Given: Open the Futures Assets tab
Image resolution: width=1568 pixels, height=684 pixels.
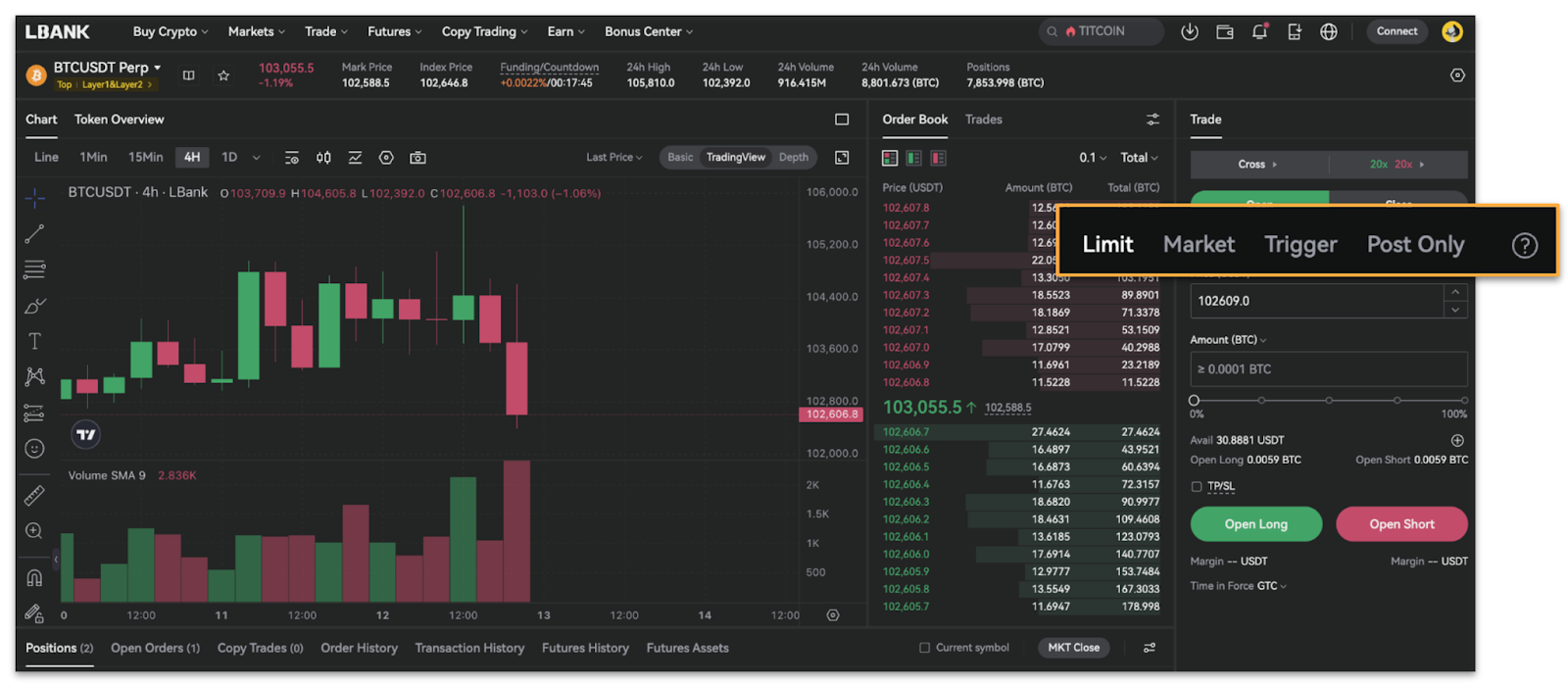Looking at the screenshot, I should (687, 648).
